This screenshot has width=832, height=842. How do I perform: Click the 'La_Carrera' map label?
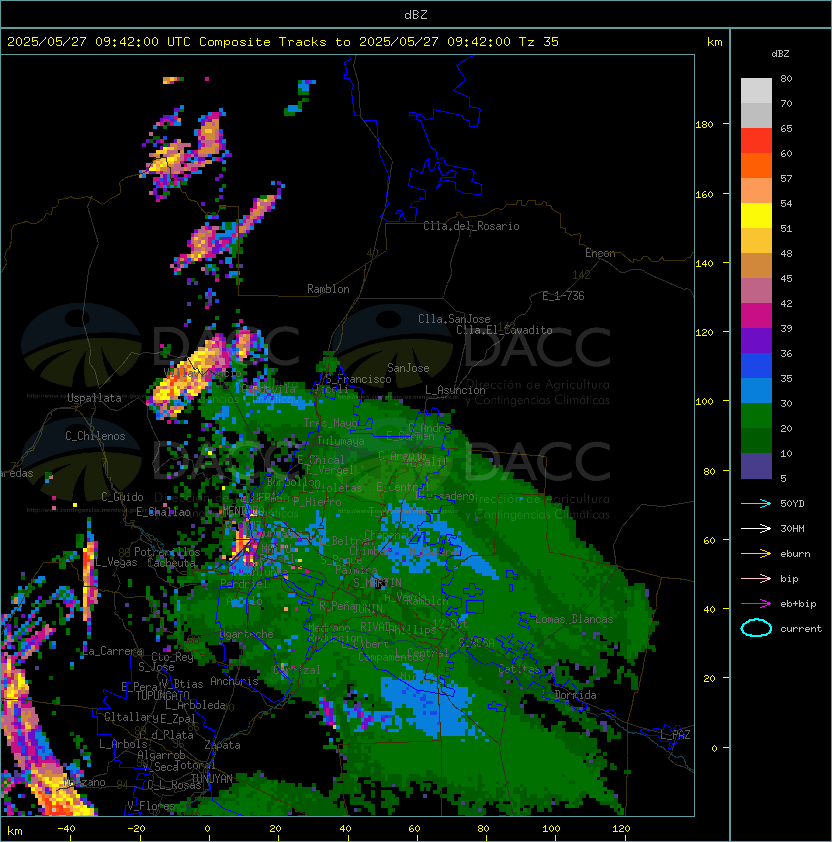[113, 651]
